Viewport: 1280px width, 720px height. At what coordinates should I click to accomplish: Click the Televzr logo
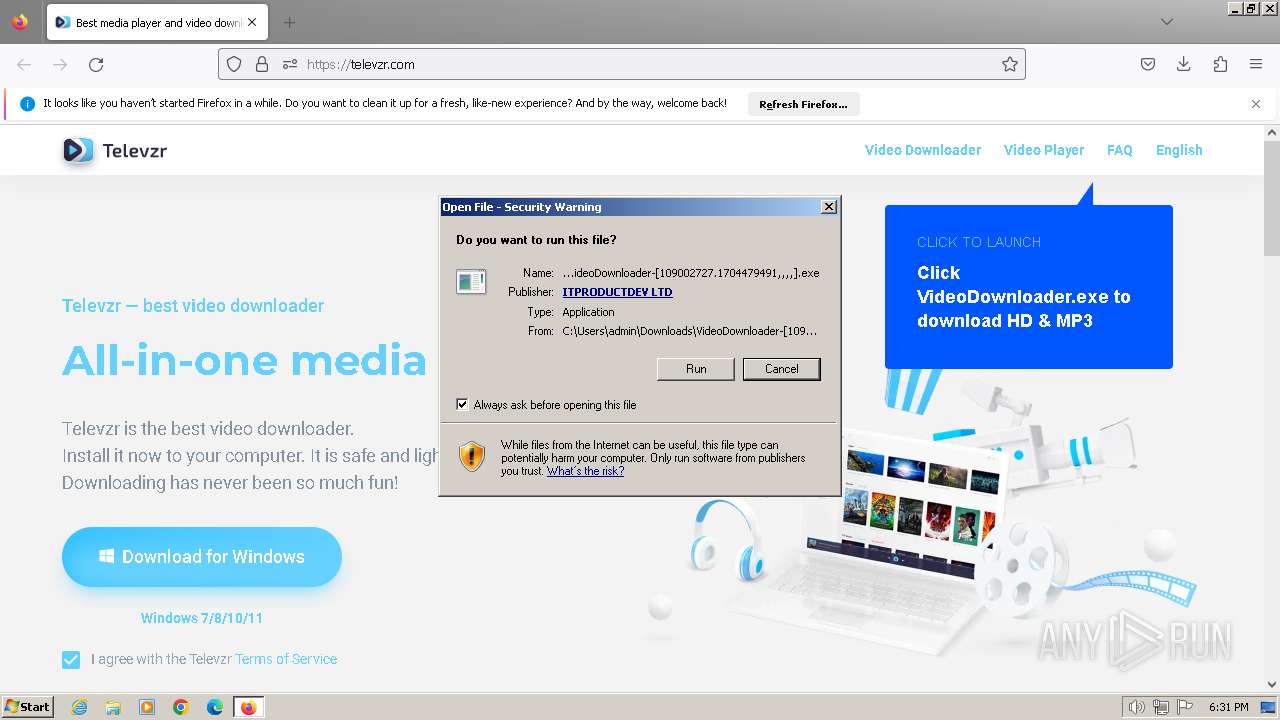(x=114, y=150)
